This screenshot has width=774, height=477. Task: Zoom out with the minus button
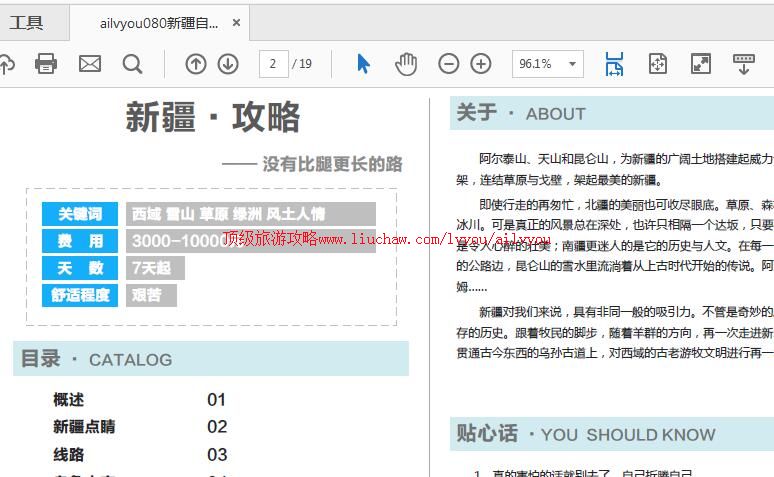point(449,64)
